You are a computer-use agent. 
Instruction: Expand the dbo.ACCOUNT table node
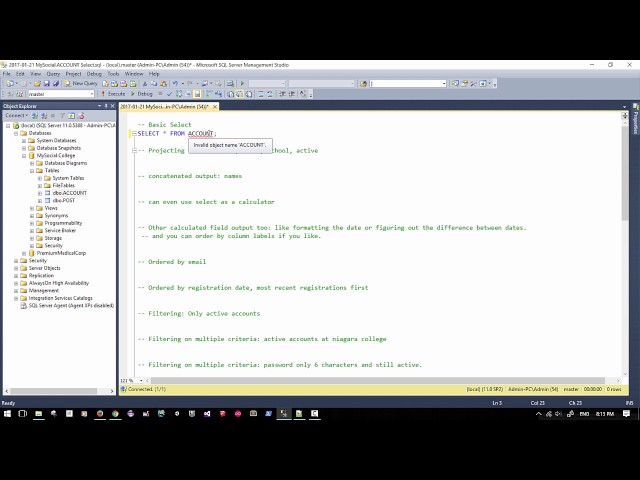pos(40,193)
